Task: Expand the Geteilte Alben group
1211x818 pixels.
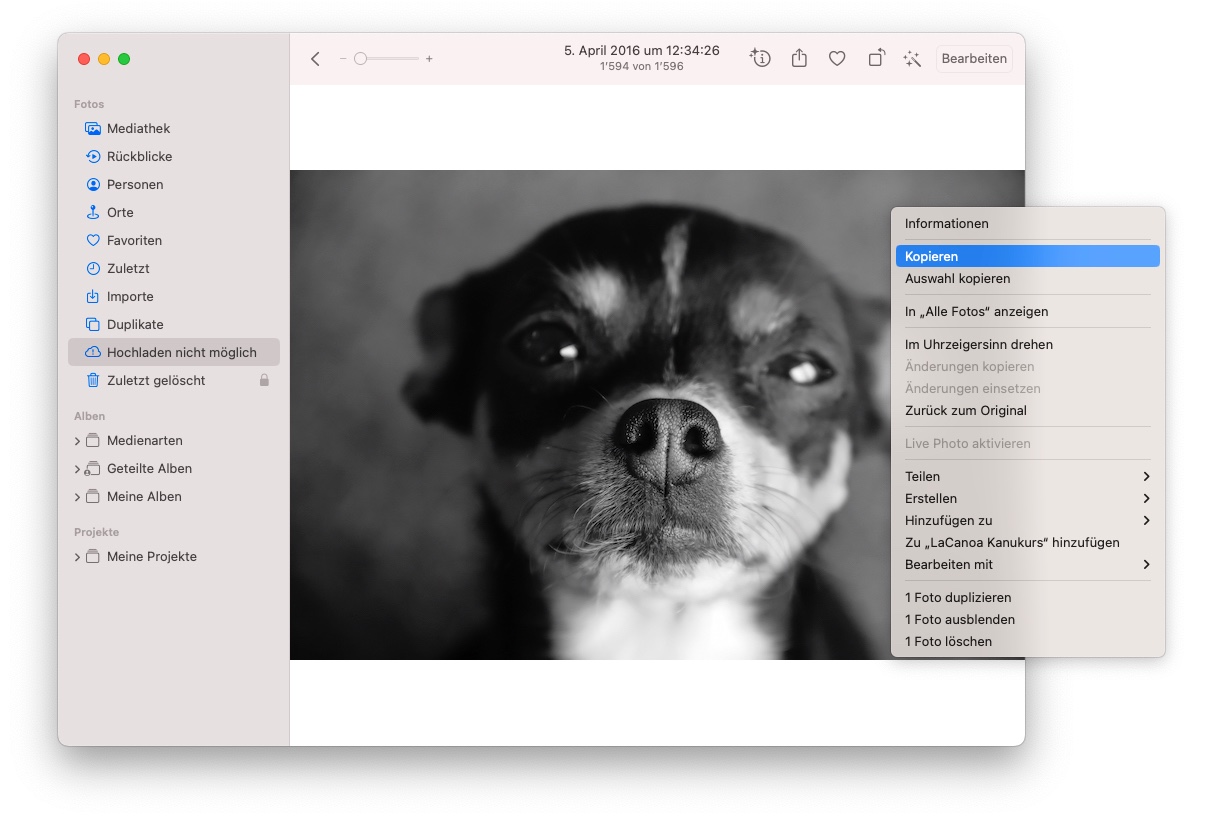Action: [78, 469]
